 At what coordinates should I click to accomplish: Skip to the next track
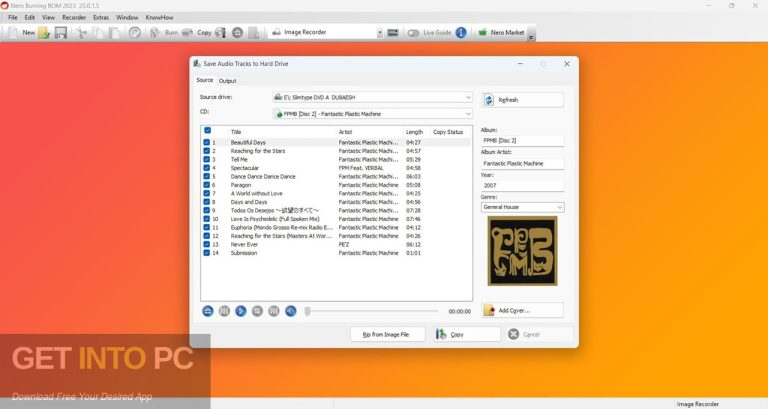[274, 311]
